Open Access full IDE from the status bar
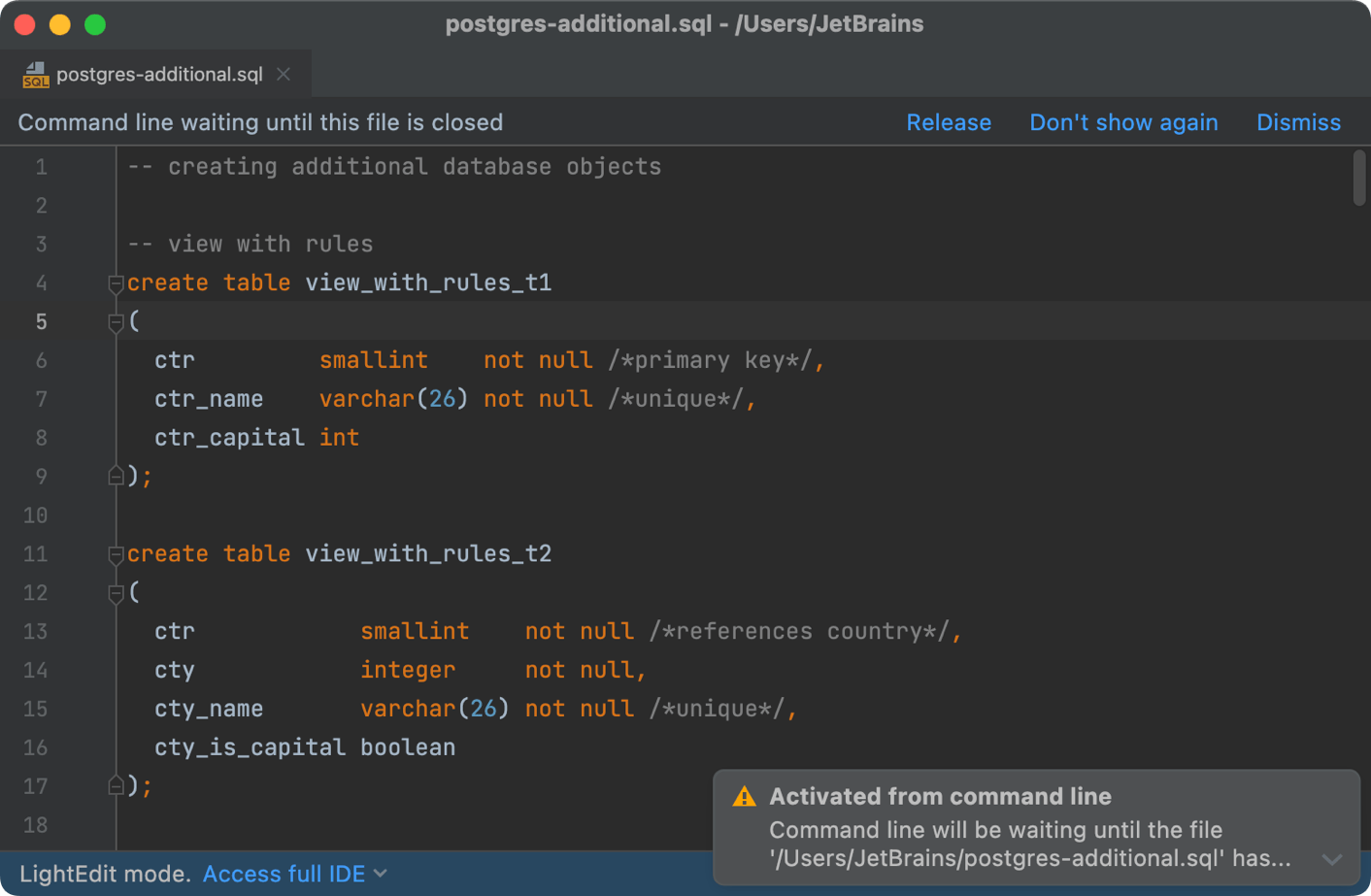Viewport: 1371px width, 896px height. tap(283, 874)
